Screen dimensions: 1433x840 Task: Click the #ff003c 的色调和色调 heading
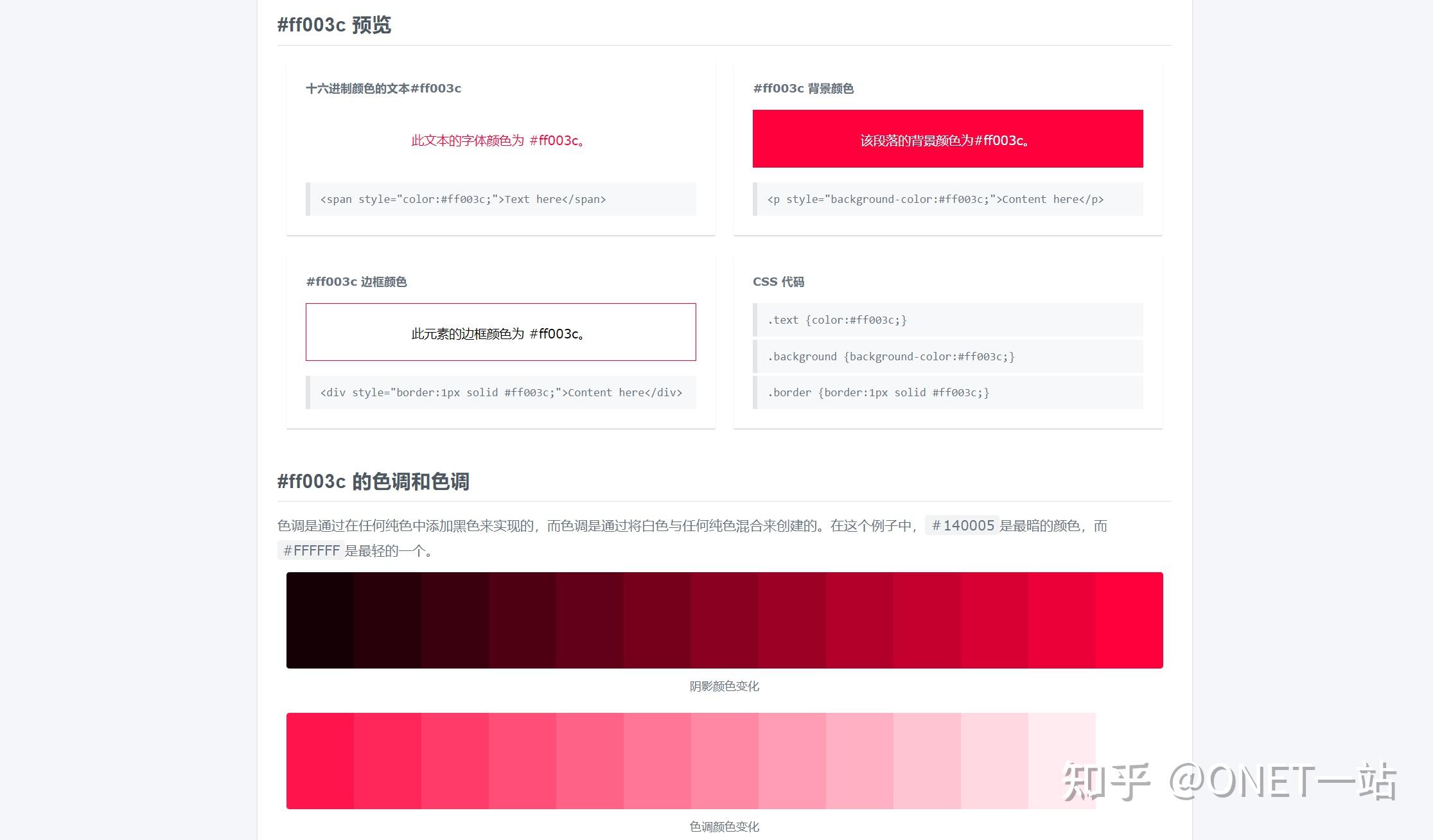[x=373, y=481]
